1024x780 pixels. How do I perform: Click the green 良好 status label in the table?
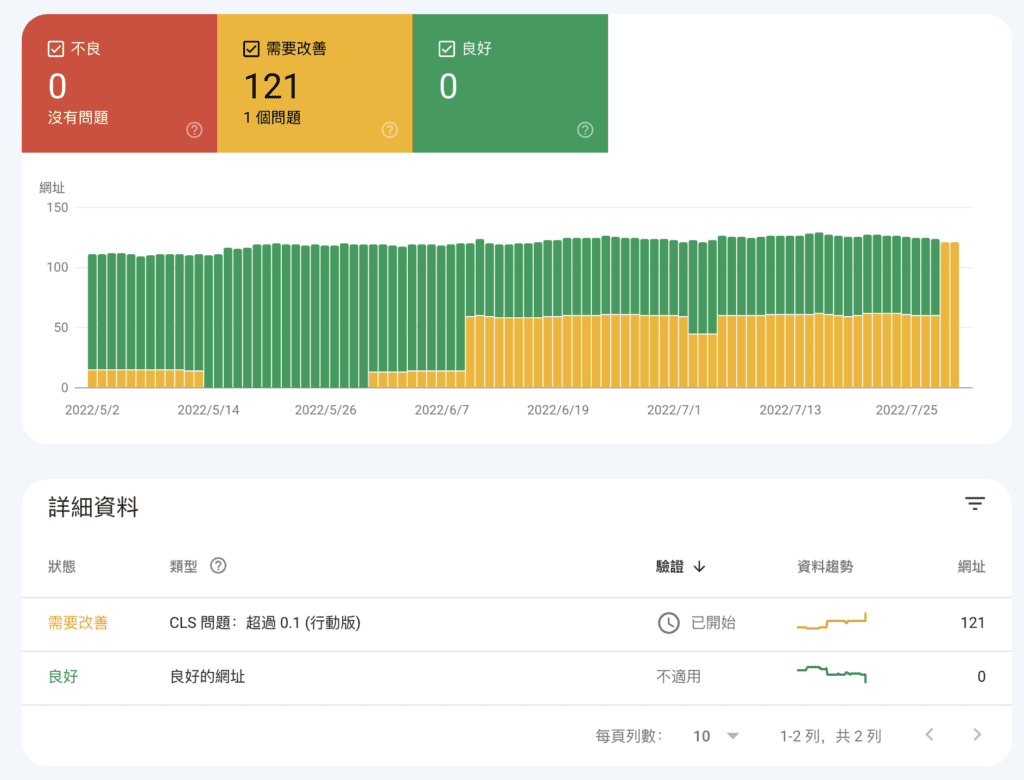point(63,677)
